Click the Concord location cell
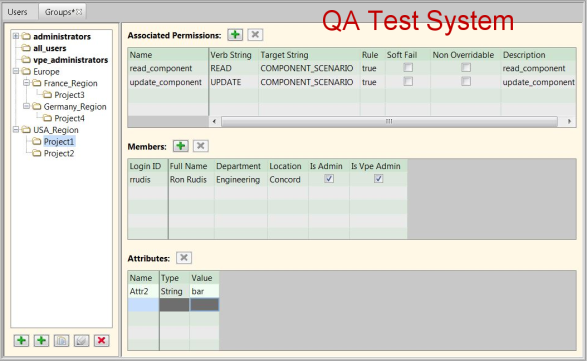 pyautogui.click(x=288, y=179)
